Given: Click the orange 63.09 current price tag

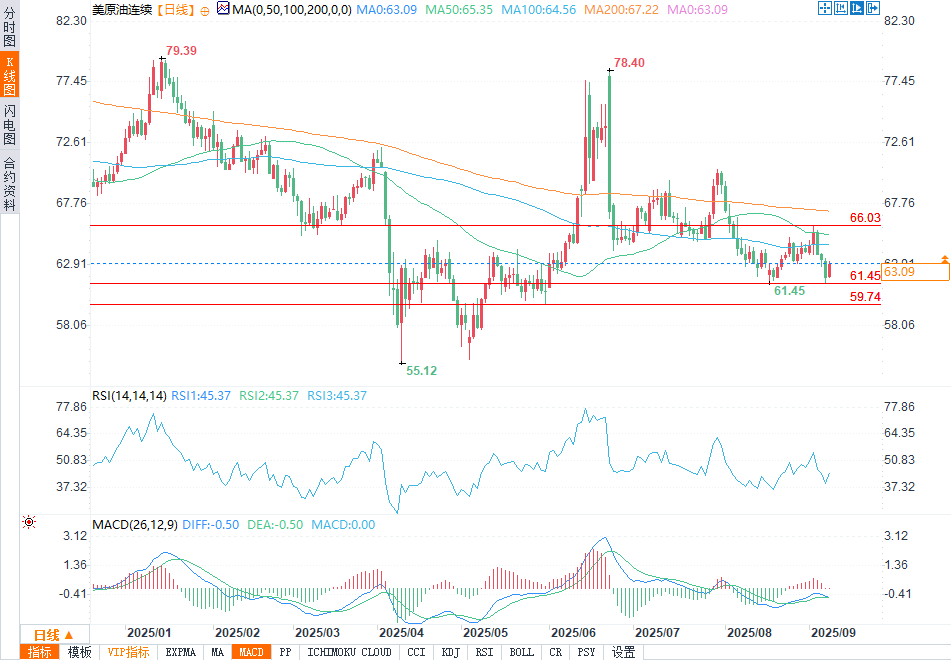Looking at the screenshot, I should pos(915,272).
